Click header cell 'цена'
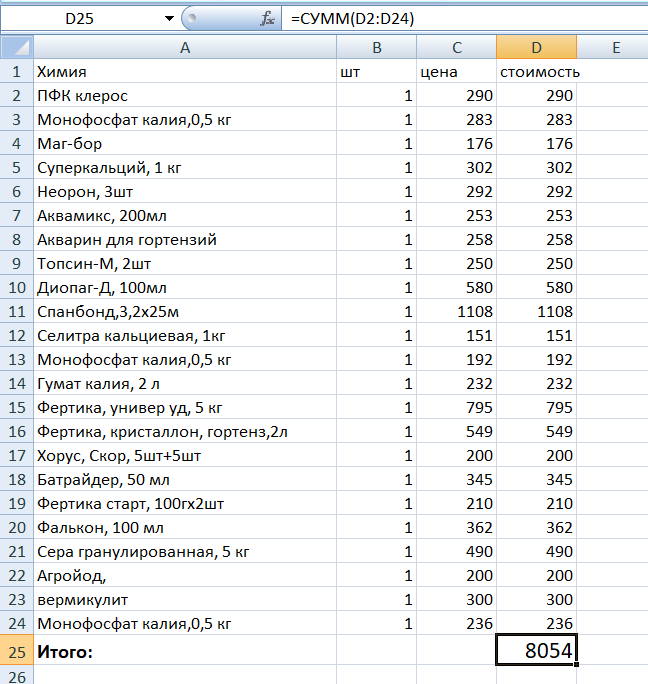648x684 pixels. pyautogui.click(x=456, y=71)
